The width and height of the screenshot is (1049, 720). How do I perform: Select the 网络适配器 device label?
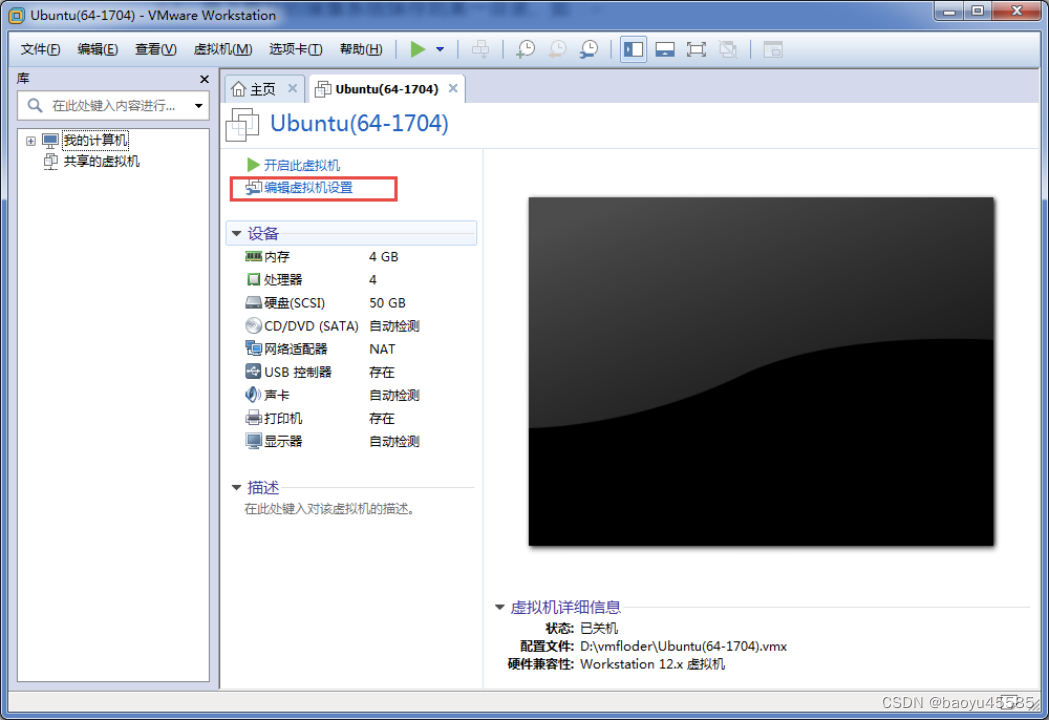296,349
